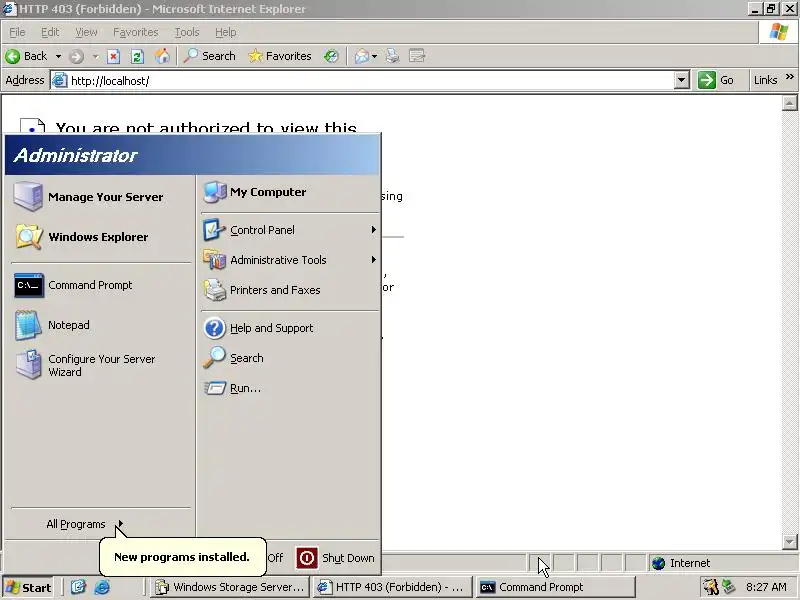Click the History icon in toolbar
The width and height of the screenshot is (800, 600).
[331, 56]
